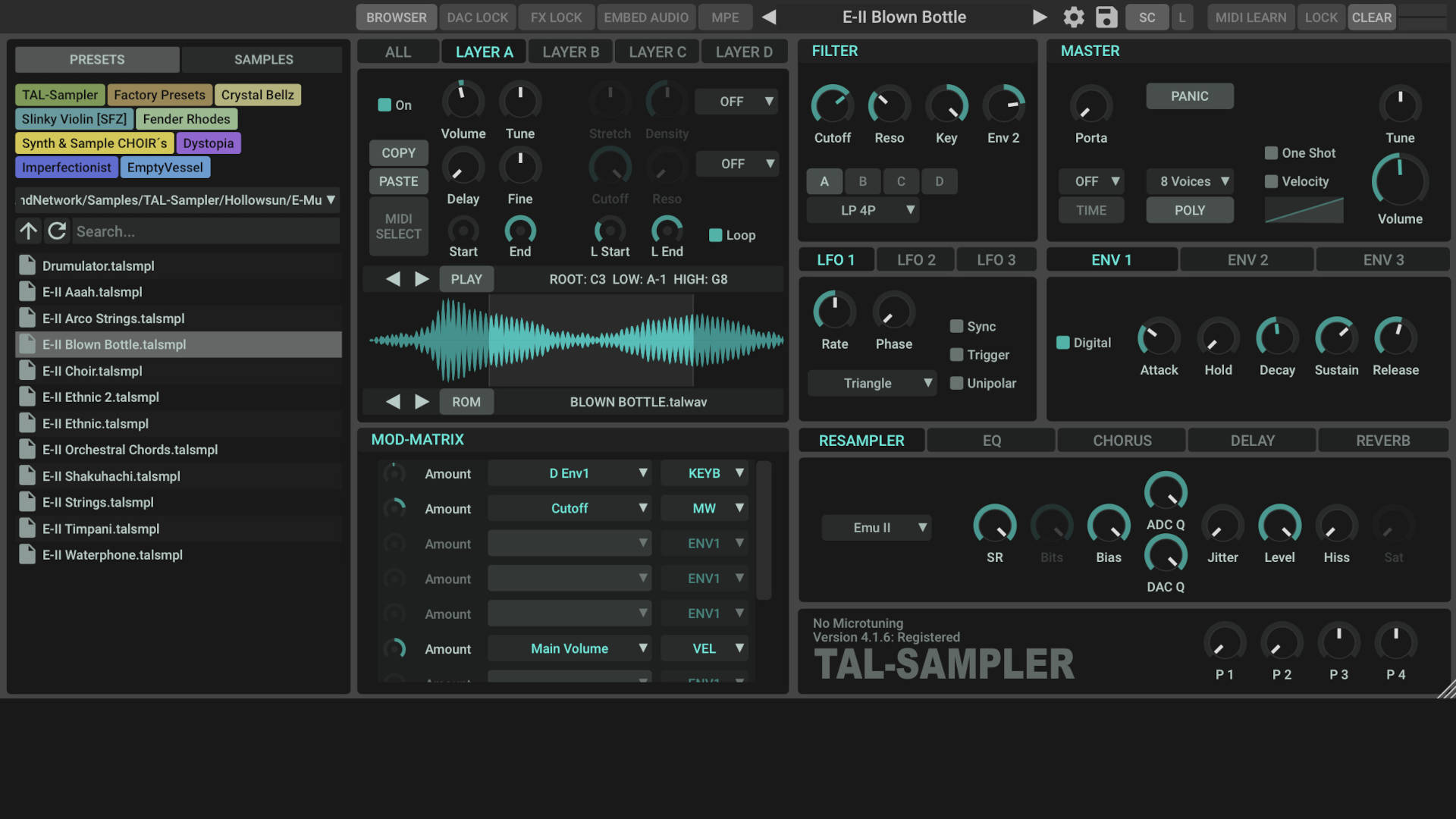The image size is (1456, 819).
Task: Click the save preset floppy icon
Action: point(1106,17)
